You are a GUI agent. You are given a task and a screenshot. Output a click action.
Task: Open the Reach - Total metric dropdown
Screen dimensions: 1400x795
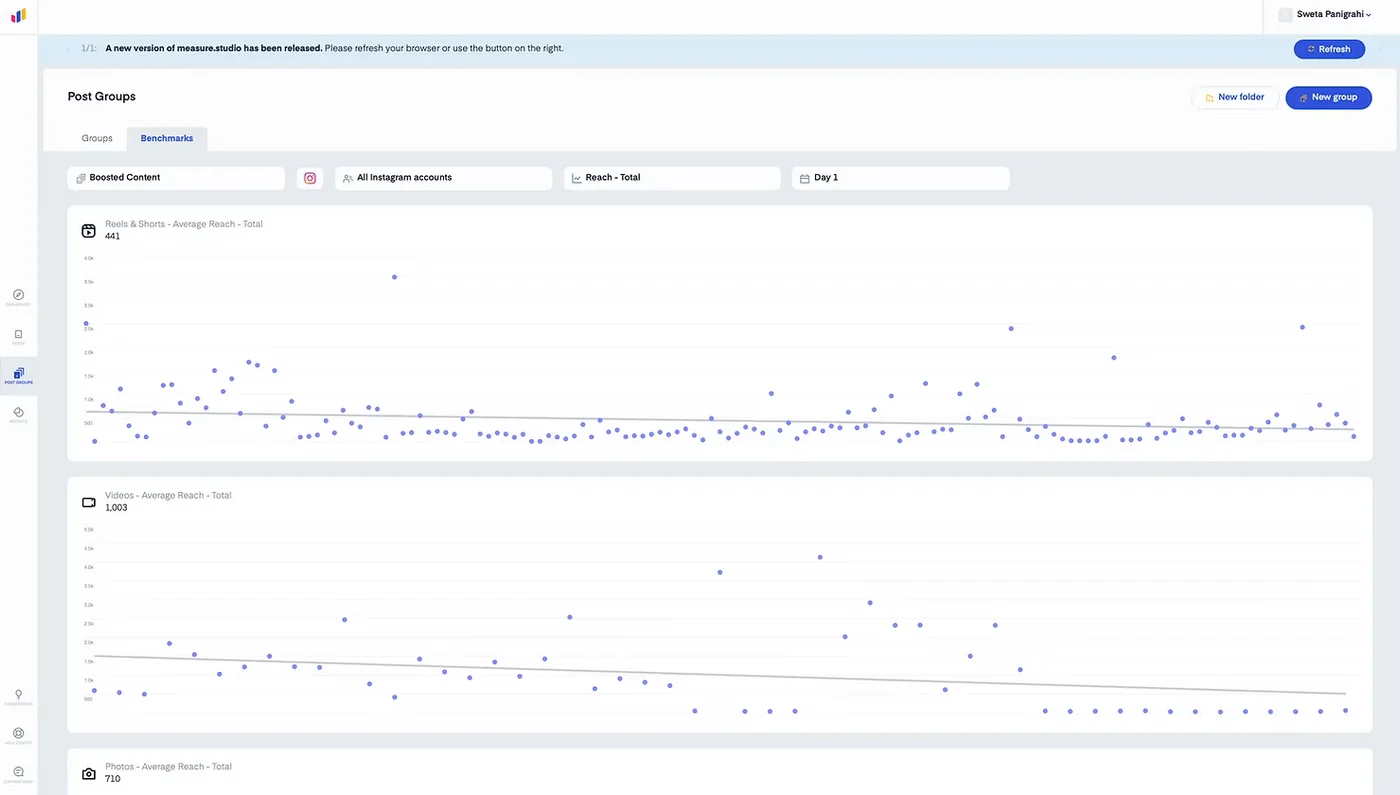pyautogui.click(x=672, y=178)
